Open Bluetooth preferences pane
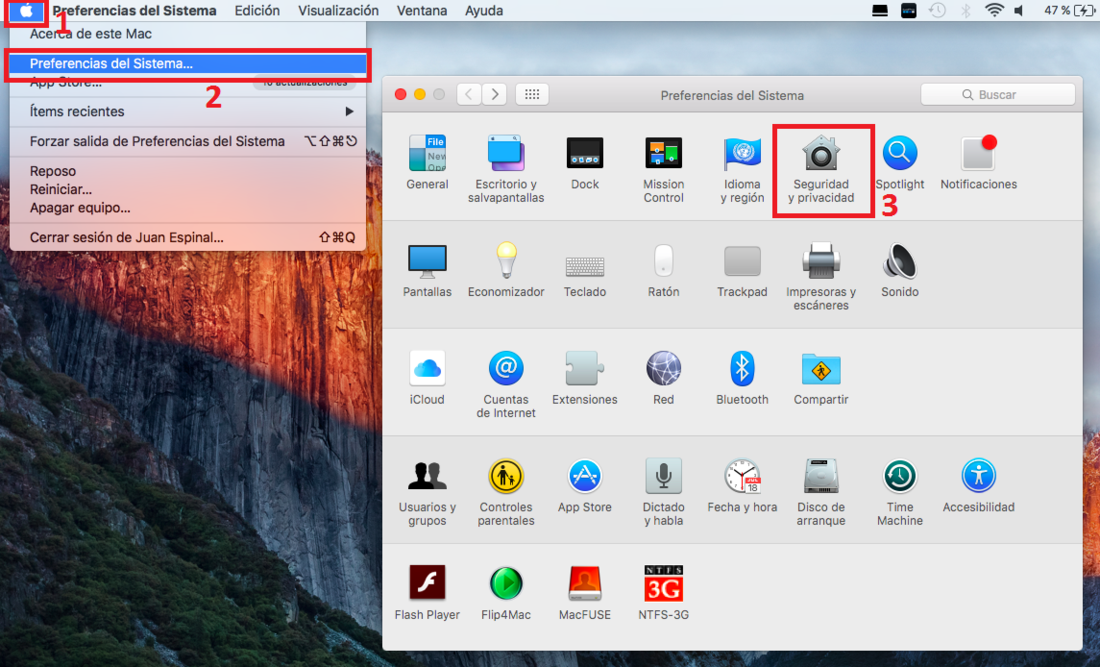Image resolution: width=1100 pixels, height=667 pixels. 742,378
